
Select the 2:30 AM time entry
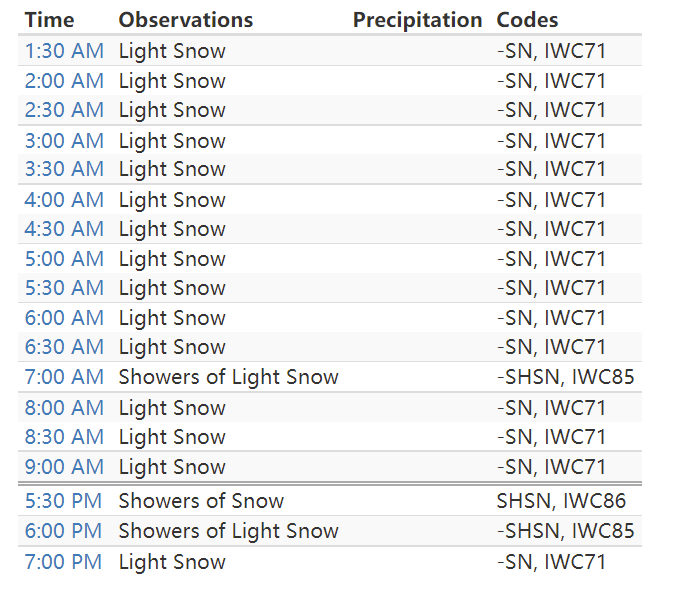click(64, 110)
